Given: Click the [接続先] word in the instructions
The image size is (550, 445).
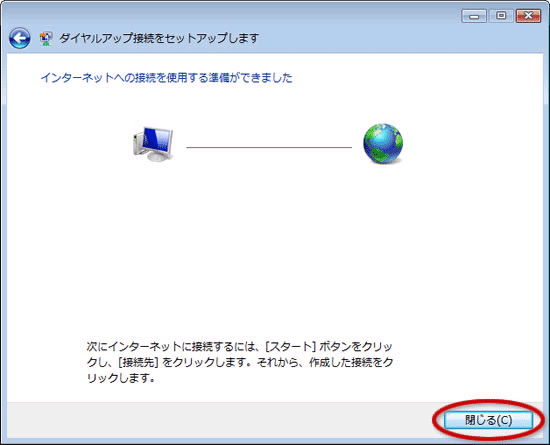Looking at the screenshot, I should pos(138,362).
